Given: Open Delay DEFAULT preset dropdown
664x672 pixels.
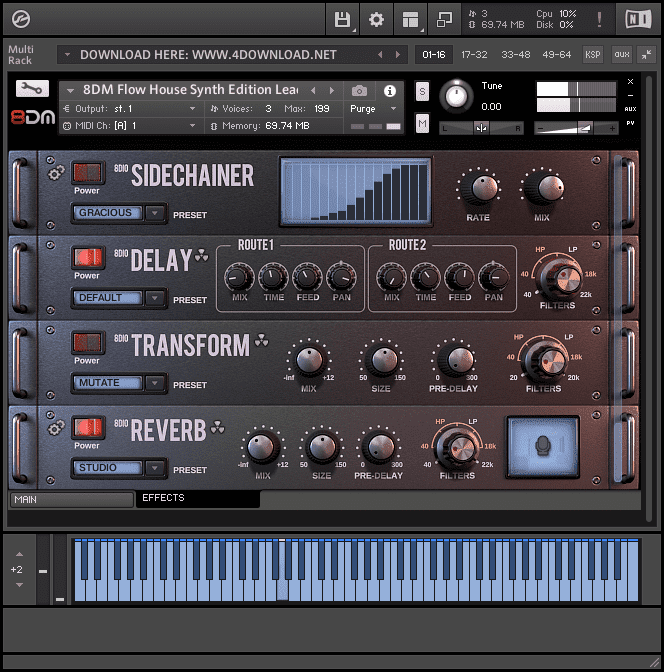Looking at the screenshot, I should pyautogui.click(x=155, y=298).
